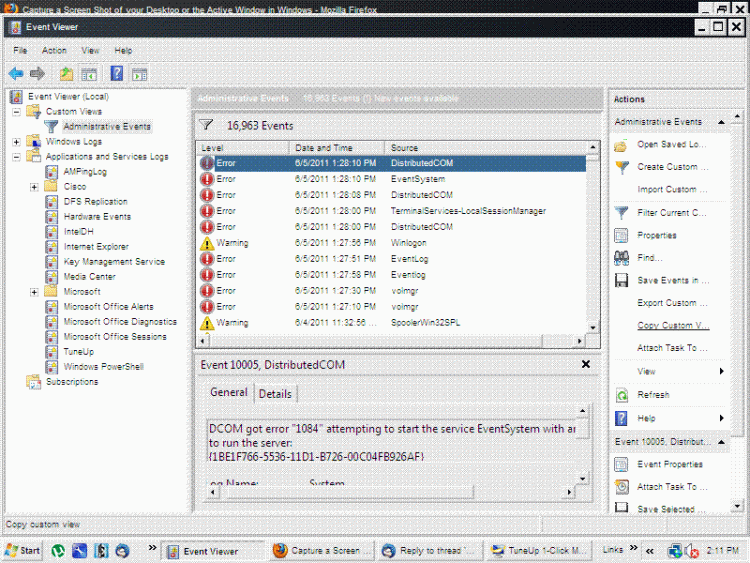Select the Media Center log
750x563 pixels.
(x=89, y=277)
